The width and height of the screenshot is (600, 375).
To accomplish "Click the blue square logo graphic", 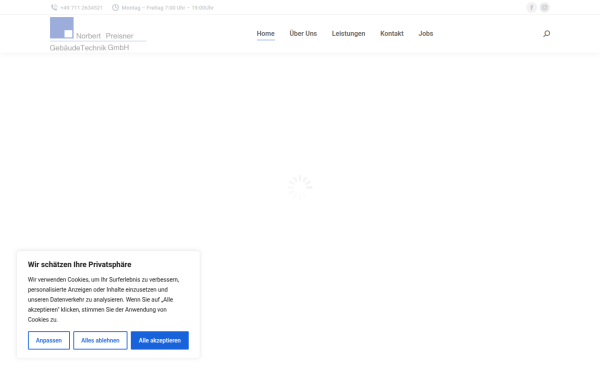I will pos(62,28).
